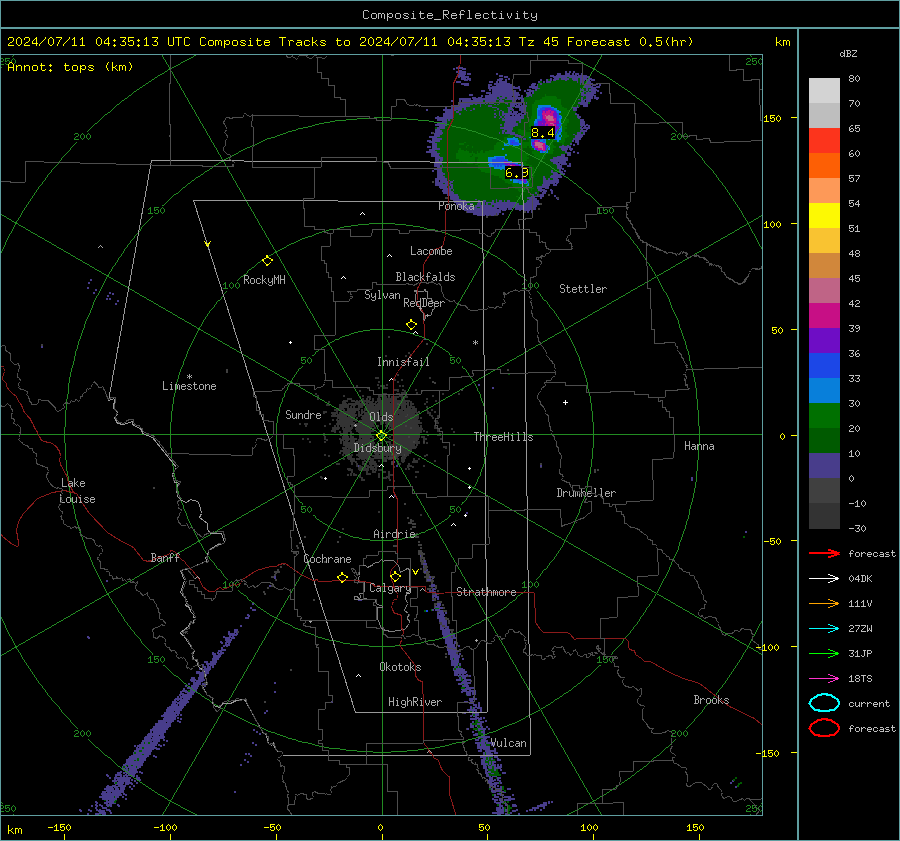Click the HighRiver city label
This screenshot has height=841, width=900.
[415, 702]
